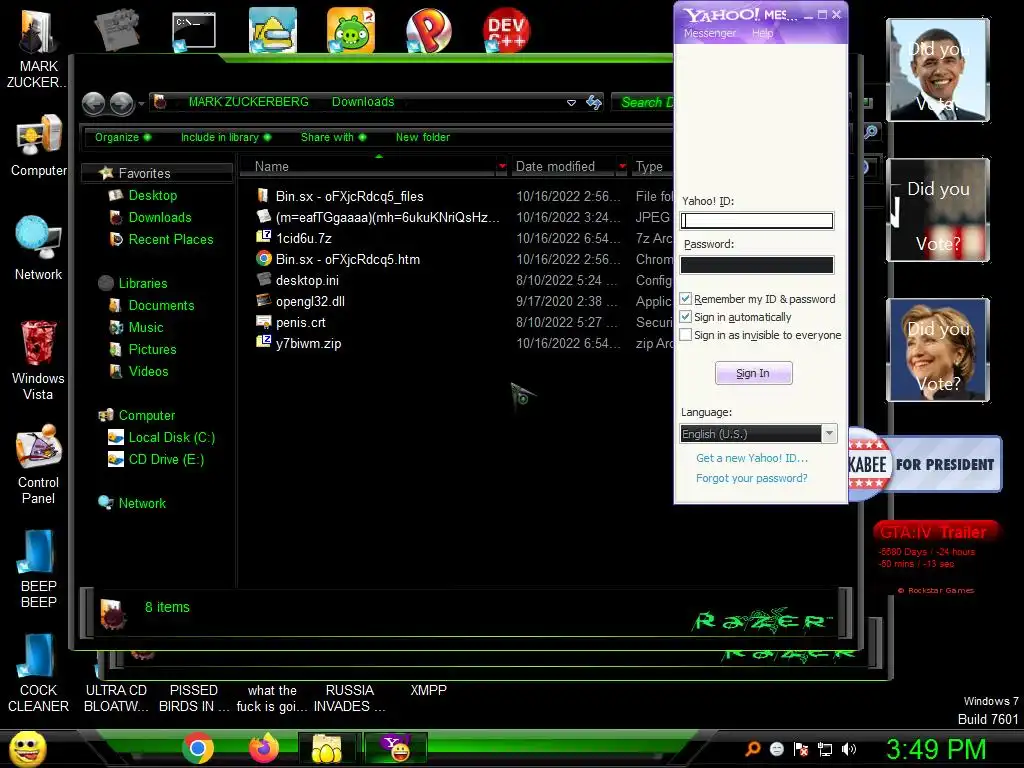
Task: Open the Windows Vista recycle bin icon
Action: click(39, 359)
